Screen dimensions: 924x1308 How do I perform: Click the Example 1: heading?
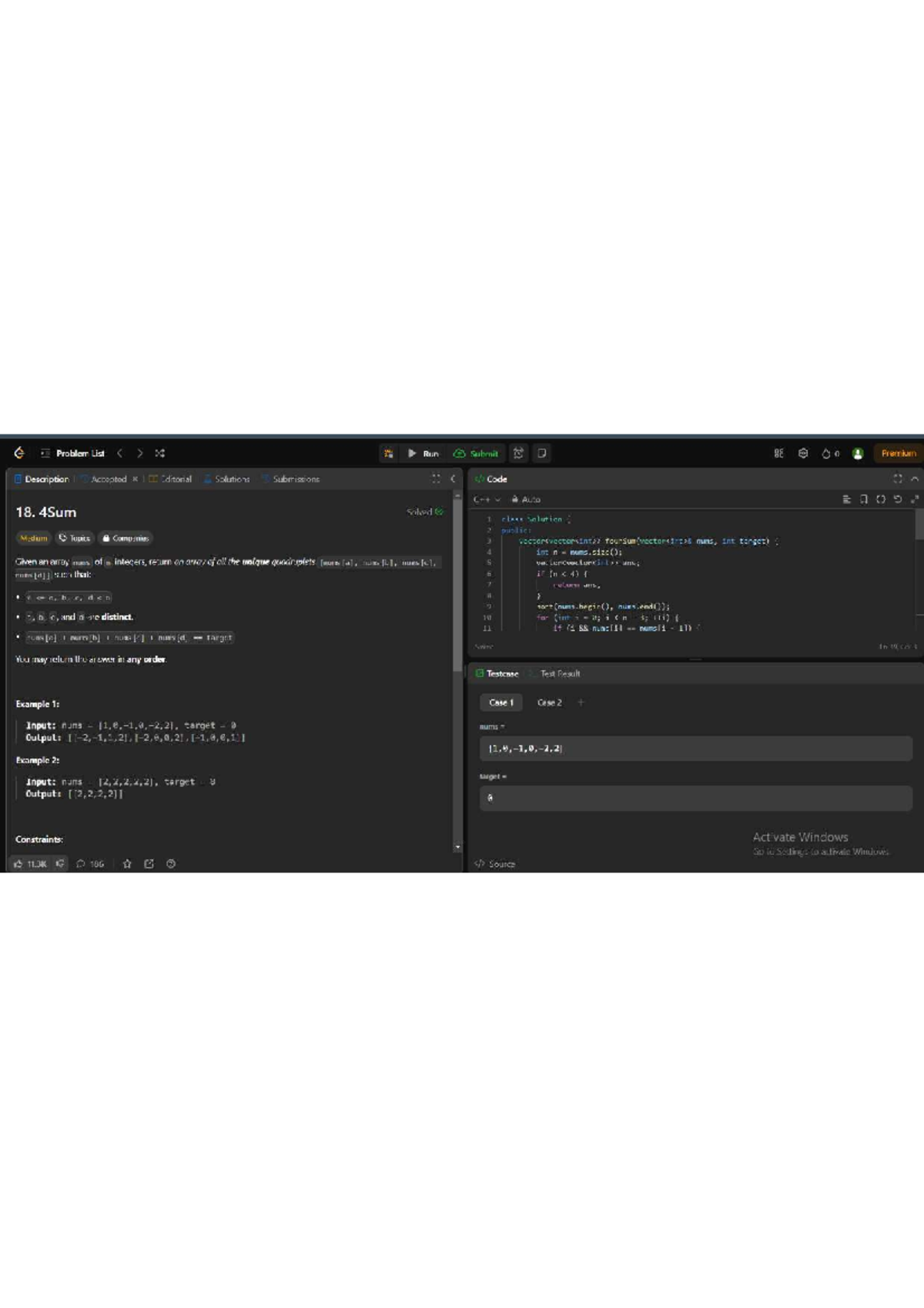pyautogui.click(x=37, y=703)
